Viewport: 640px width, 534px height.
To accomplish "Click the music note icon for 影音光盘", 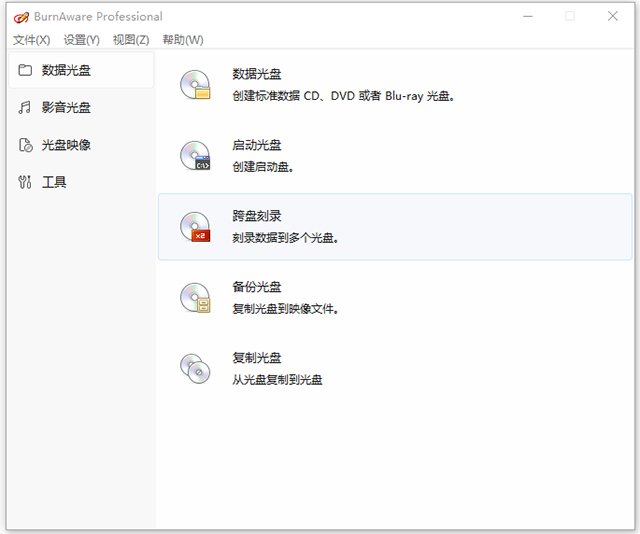I will 24,107.
